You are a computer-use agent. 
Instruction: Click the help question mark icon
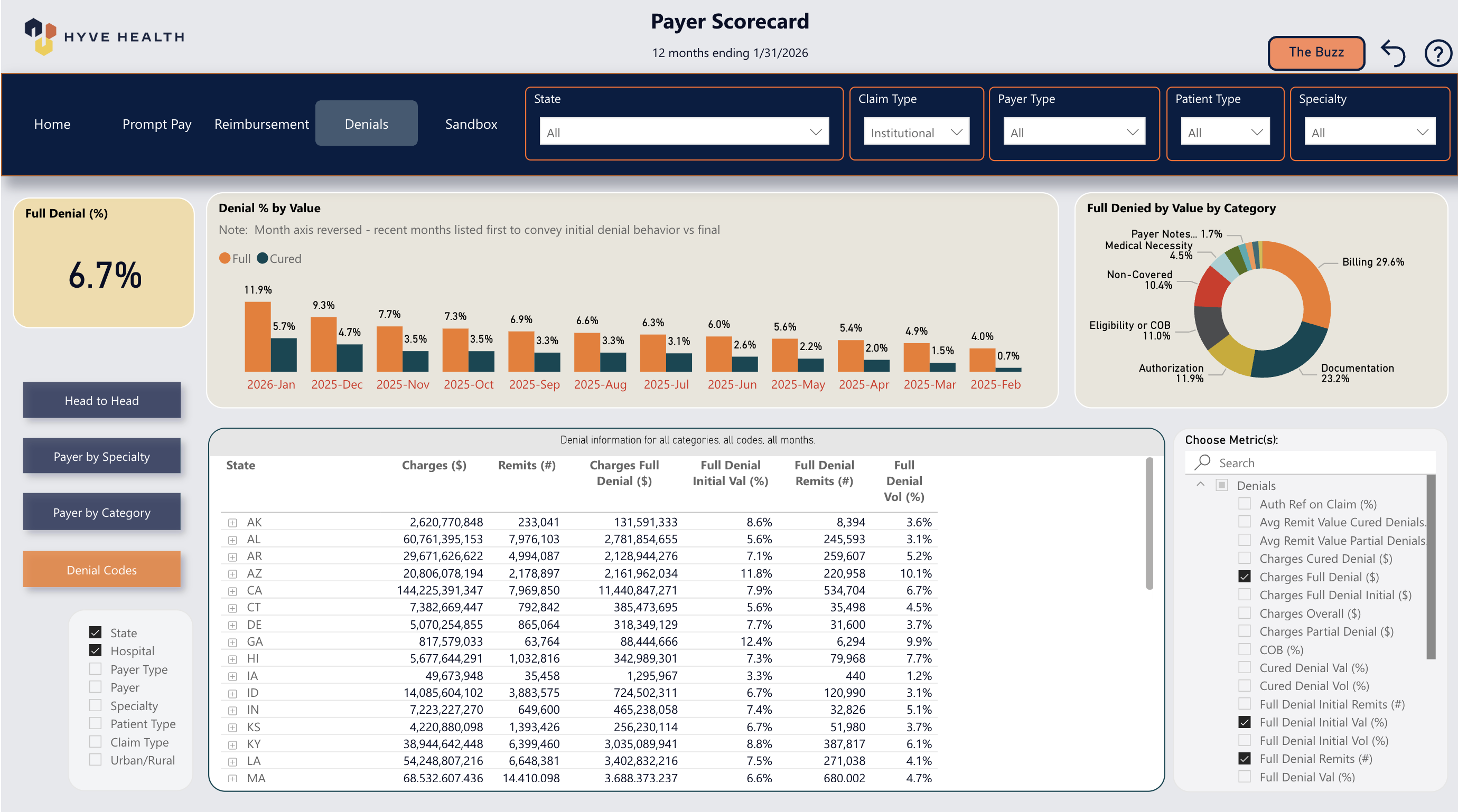point(1437,53)
